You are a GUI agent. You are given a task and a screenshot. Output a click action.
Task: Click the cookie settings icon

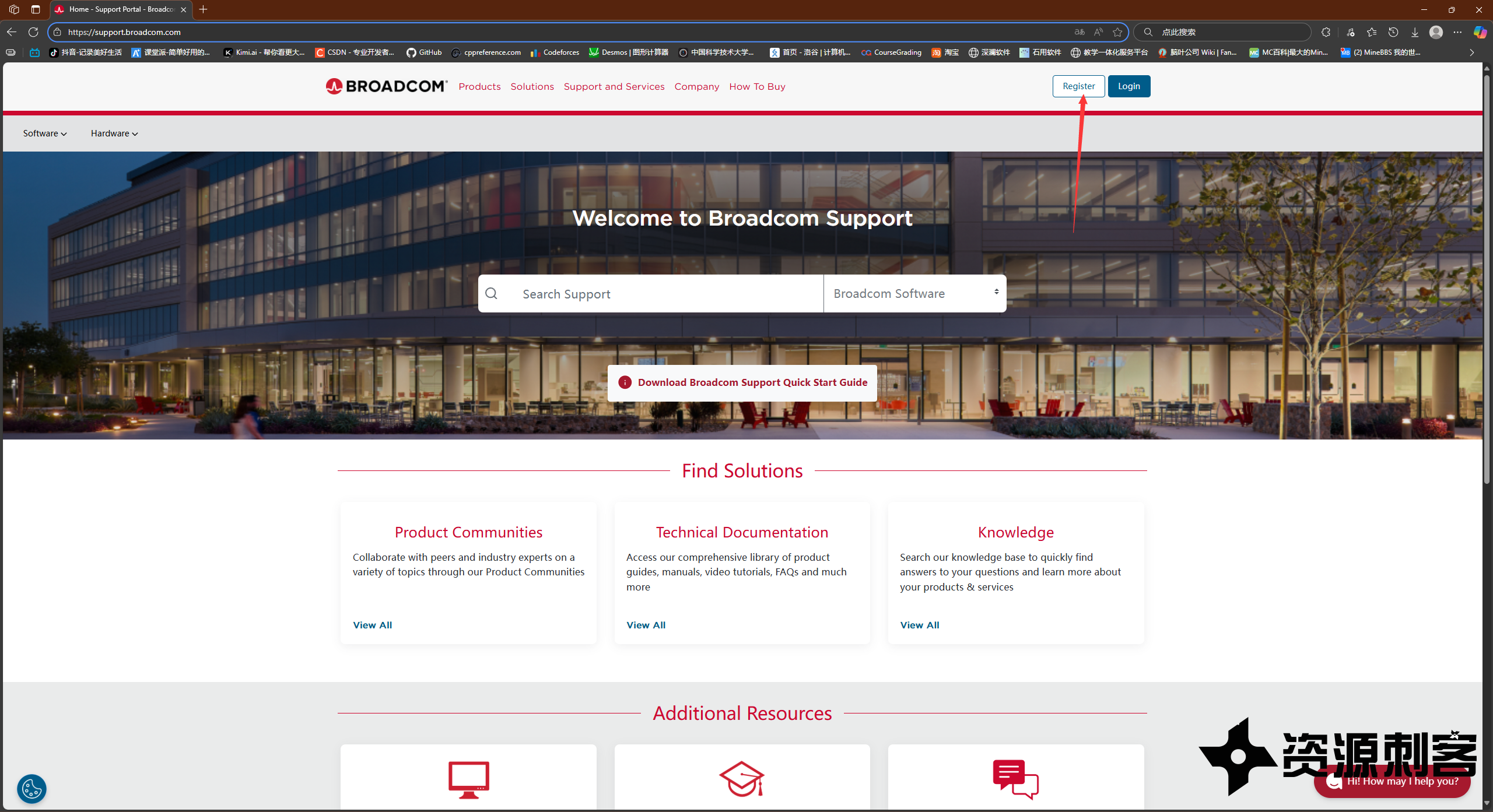(31, 788)
